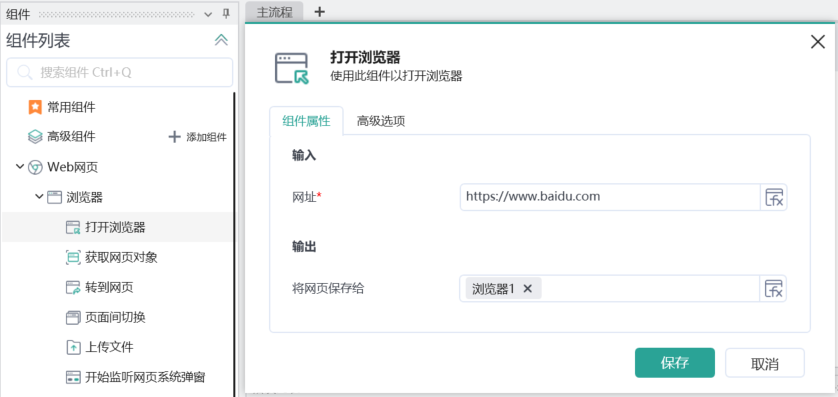Click the 将网页保存给 output field
Viewport: 838px width, 397px height.
[610, 289]
